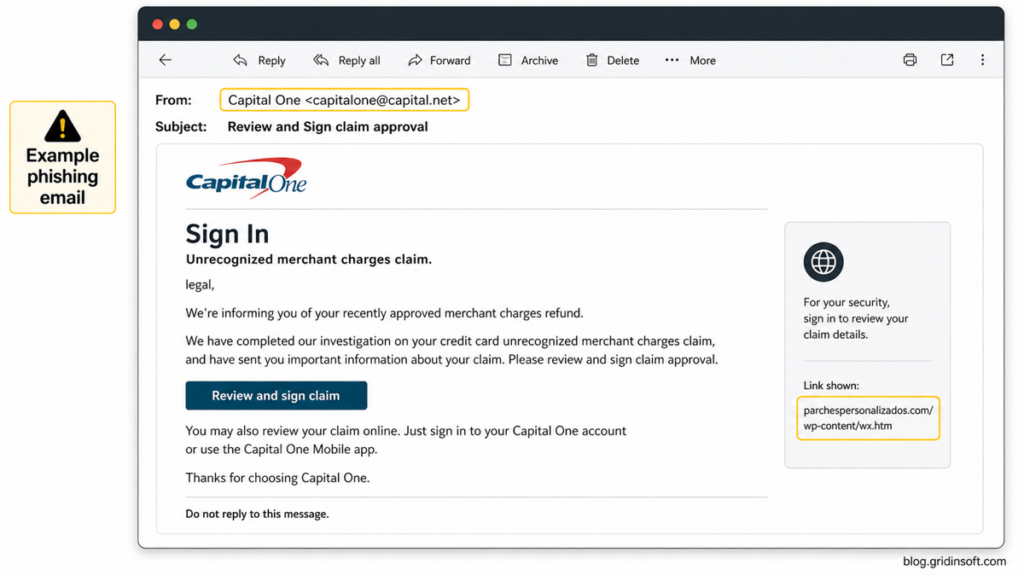Click the Reply all label
This screenshot has width=1024, height=576.
tap(359, 61)
